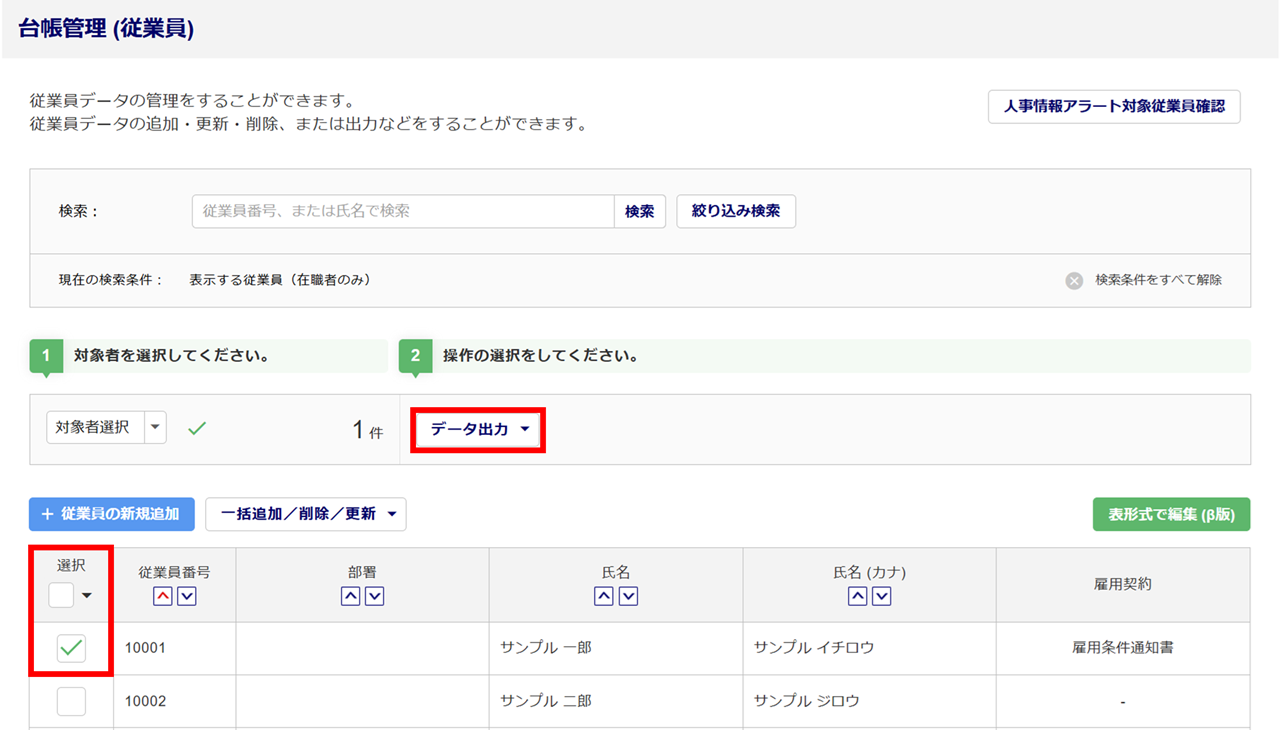Sort 氏名 column descending

pos(628,596)
